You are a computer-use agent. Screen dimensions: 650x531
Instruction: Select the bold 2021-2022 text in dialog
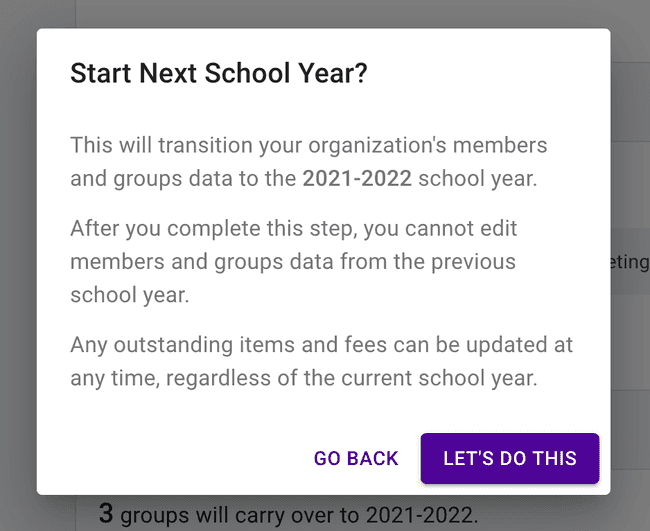click(357, 179)
